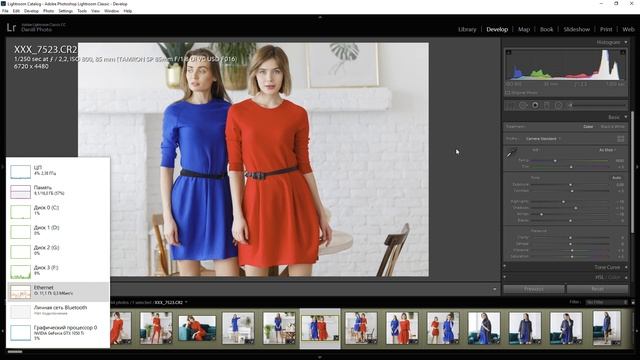Viewport: 640px width, 360px height.
Task: Collapse the filmstrip using bottom edge arrow
Action: tap(320, 357)
